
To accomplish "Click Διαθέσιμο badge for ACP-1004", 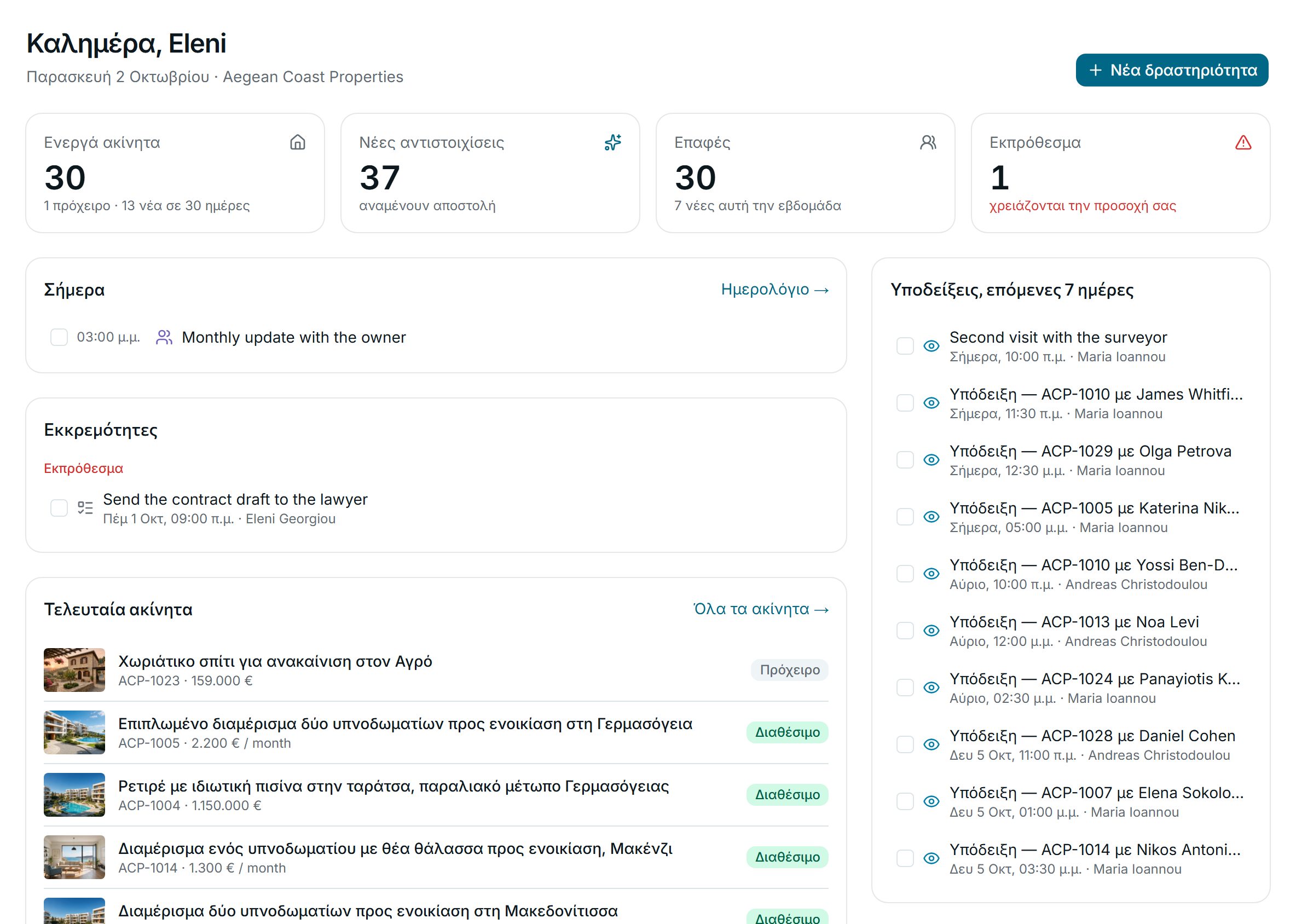I will [788, 795].
